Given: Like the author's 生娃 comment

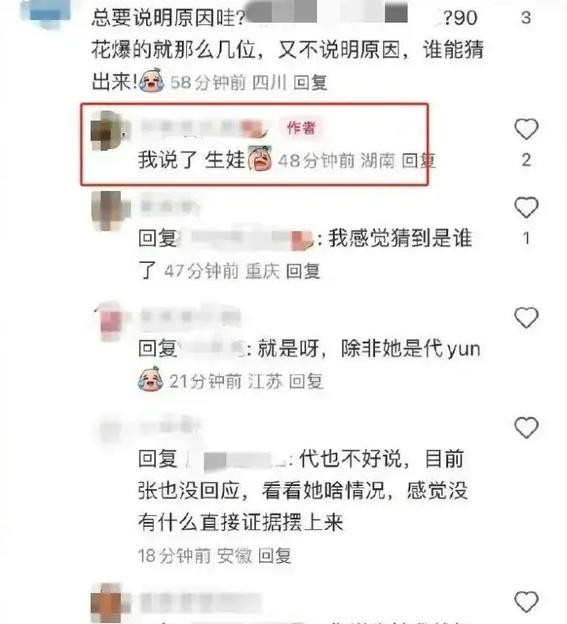Looking at the screenshot, I should (x=526, y=129).
